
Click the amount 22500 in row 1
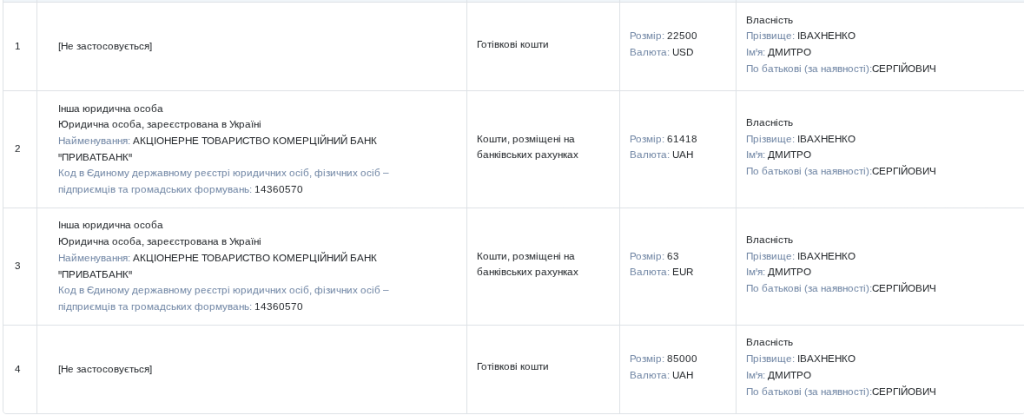tap(682, 36)
